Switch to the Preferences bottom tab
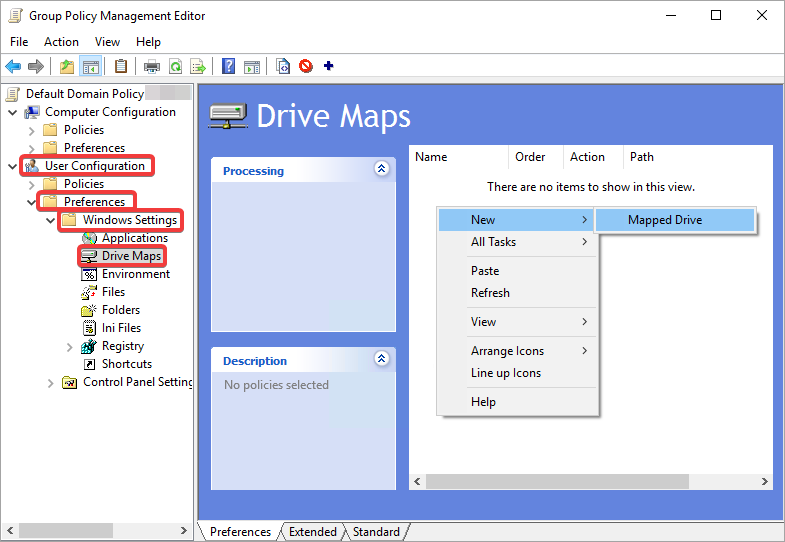The image size is (785, 542). pyautogui.click(x=240, y=531)
